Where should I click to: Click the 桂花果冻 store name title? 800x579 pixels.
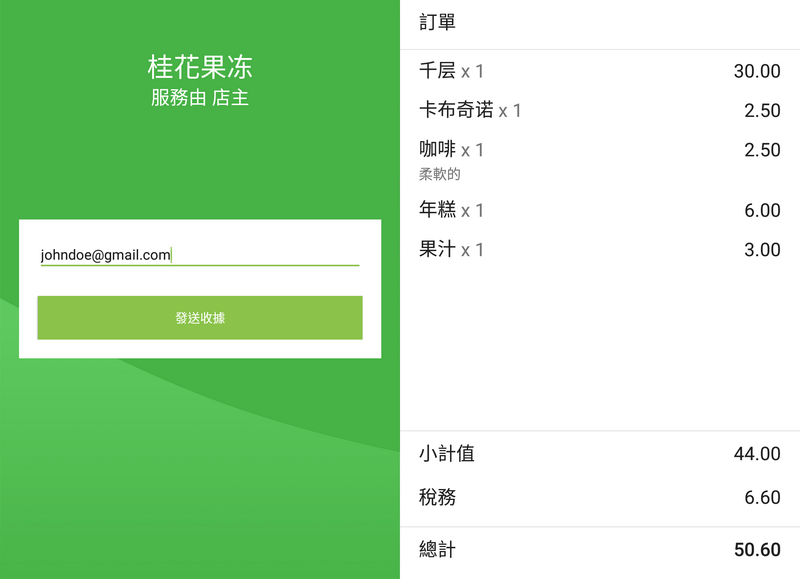coord(199,65)
